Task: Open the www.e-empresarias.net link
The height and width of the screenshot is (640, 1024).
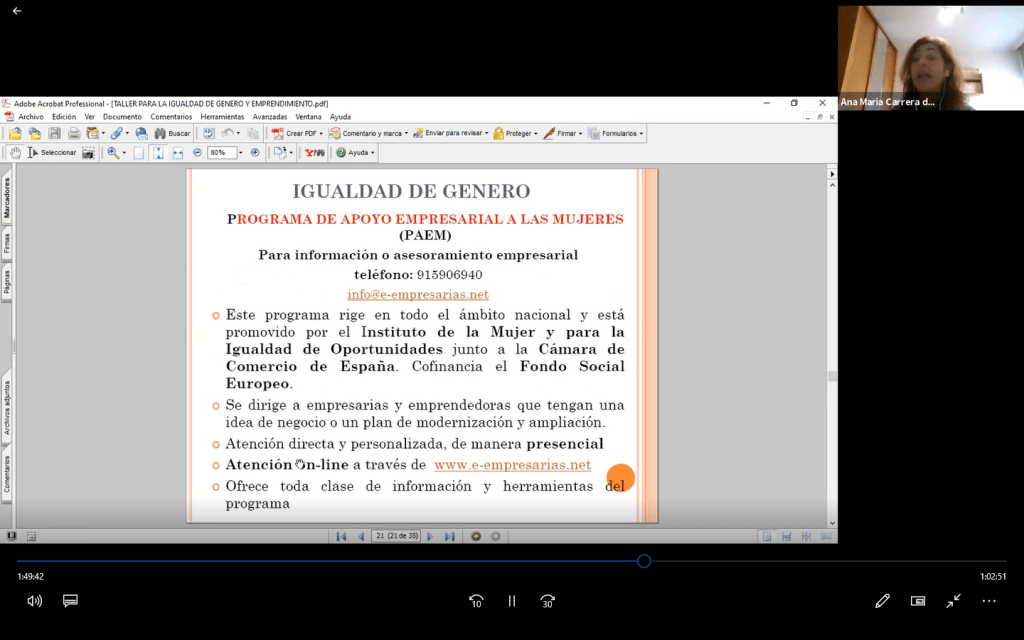Action: [x=512, y=465]
